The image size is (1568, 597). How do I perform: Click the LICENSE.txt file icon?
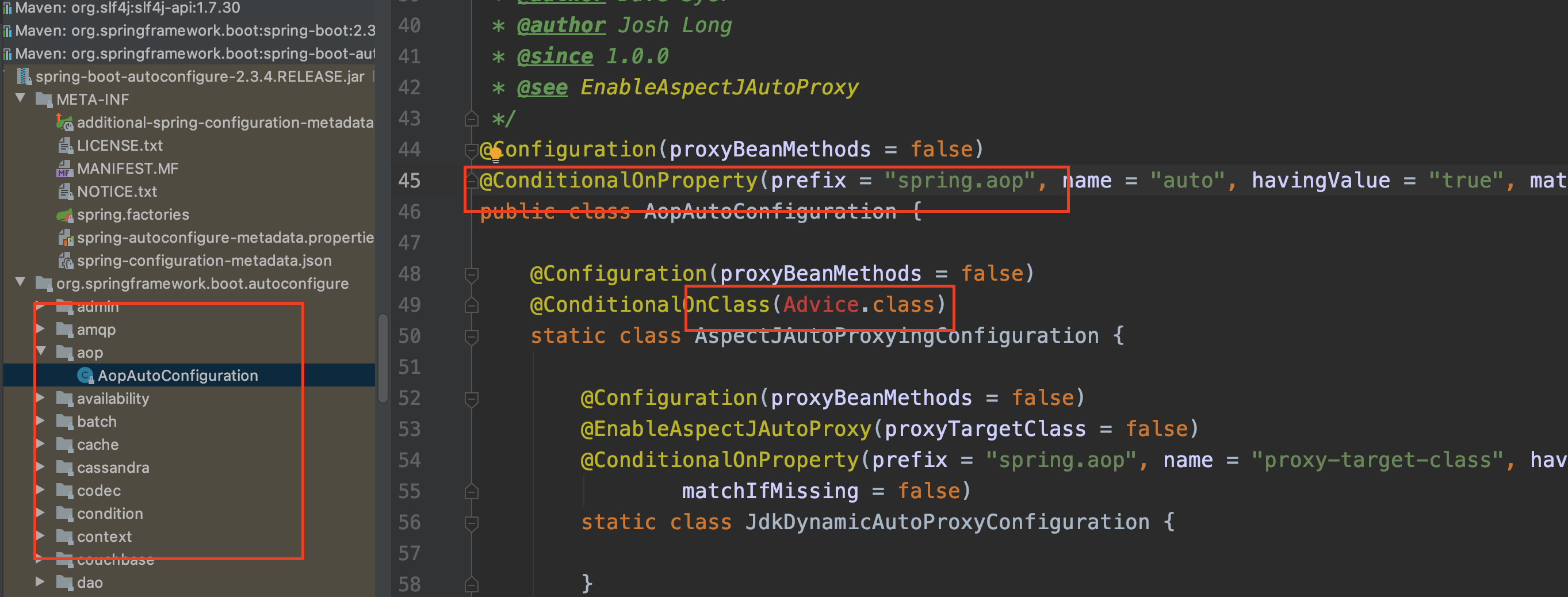65,146
